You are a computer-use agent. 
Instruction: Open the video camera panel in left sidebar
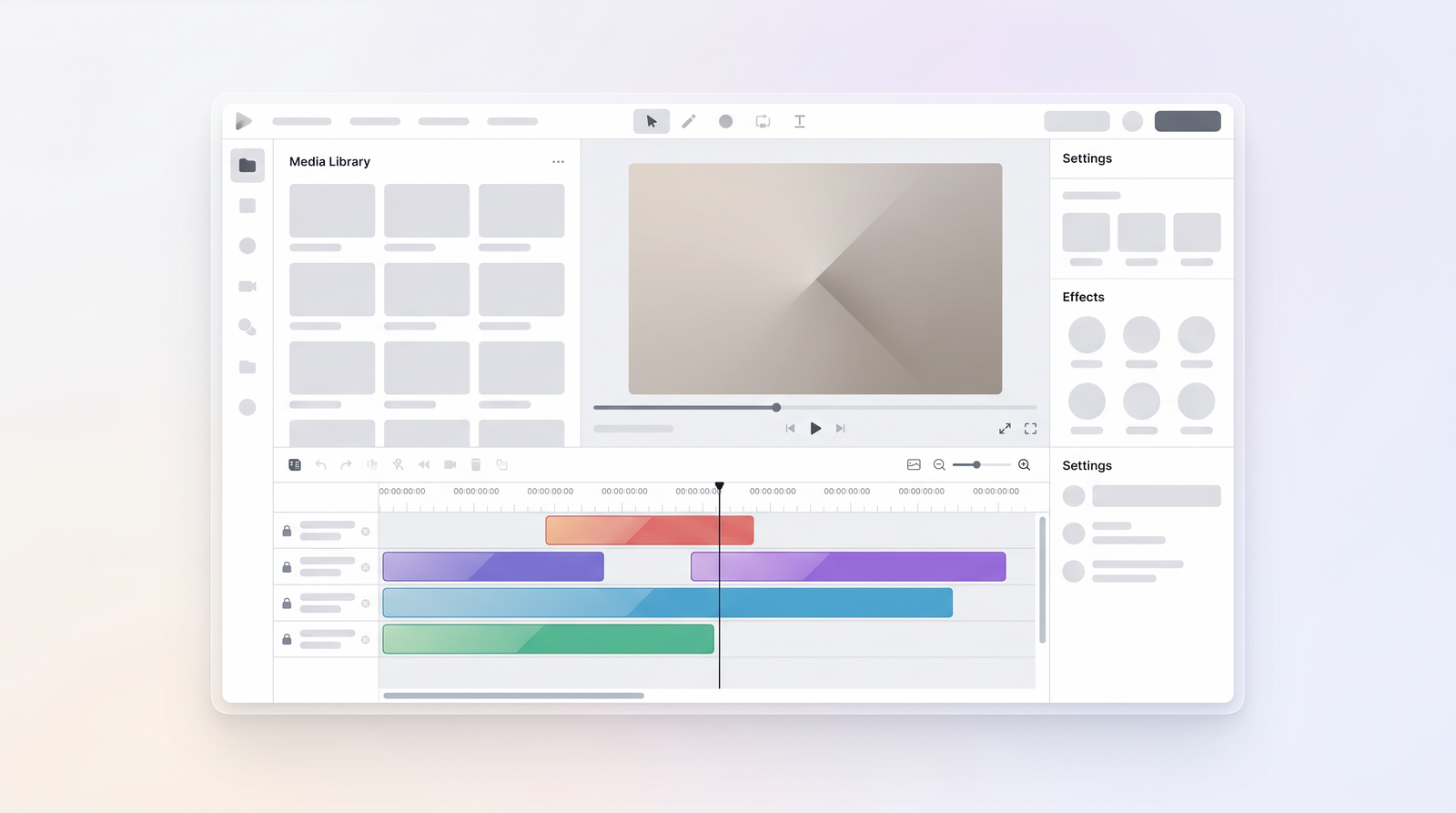point(248,286)
